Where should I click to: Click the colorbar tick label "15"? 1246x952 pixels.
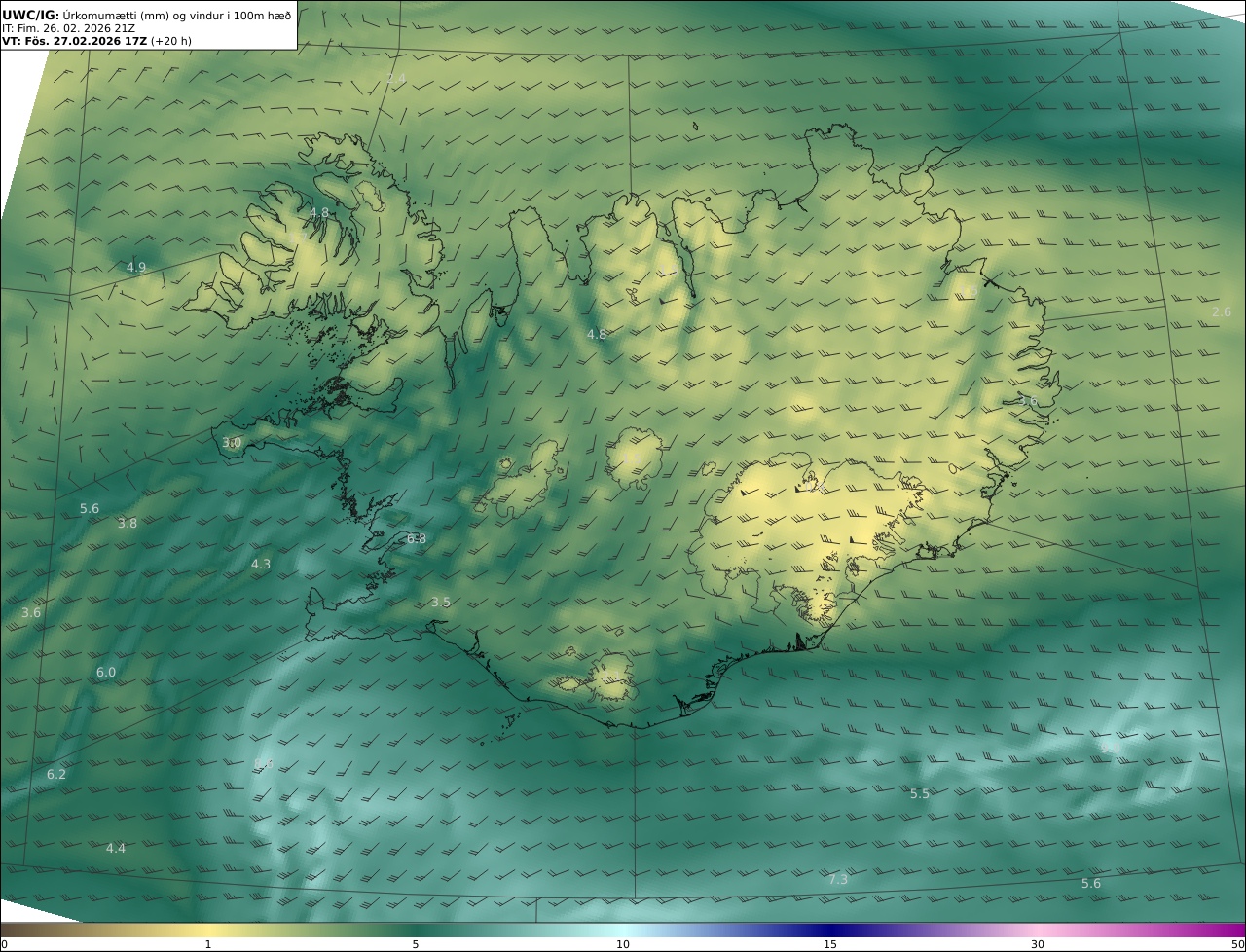830,944
